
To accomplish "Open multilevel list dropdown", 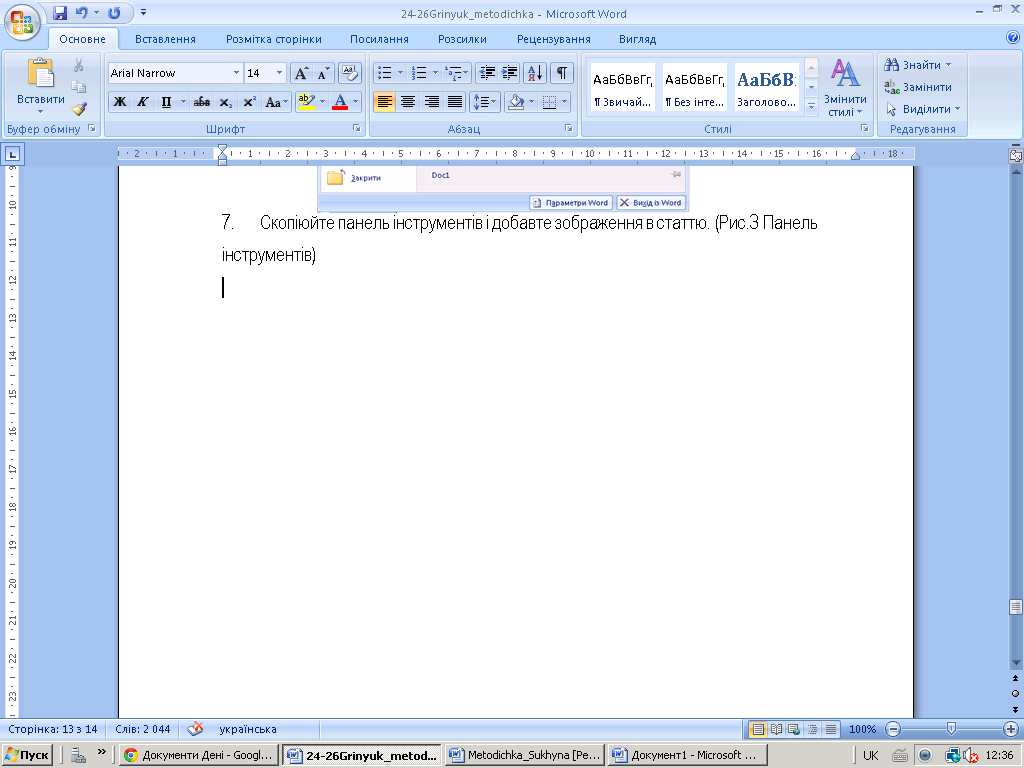I will pos(465,73).
